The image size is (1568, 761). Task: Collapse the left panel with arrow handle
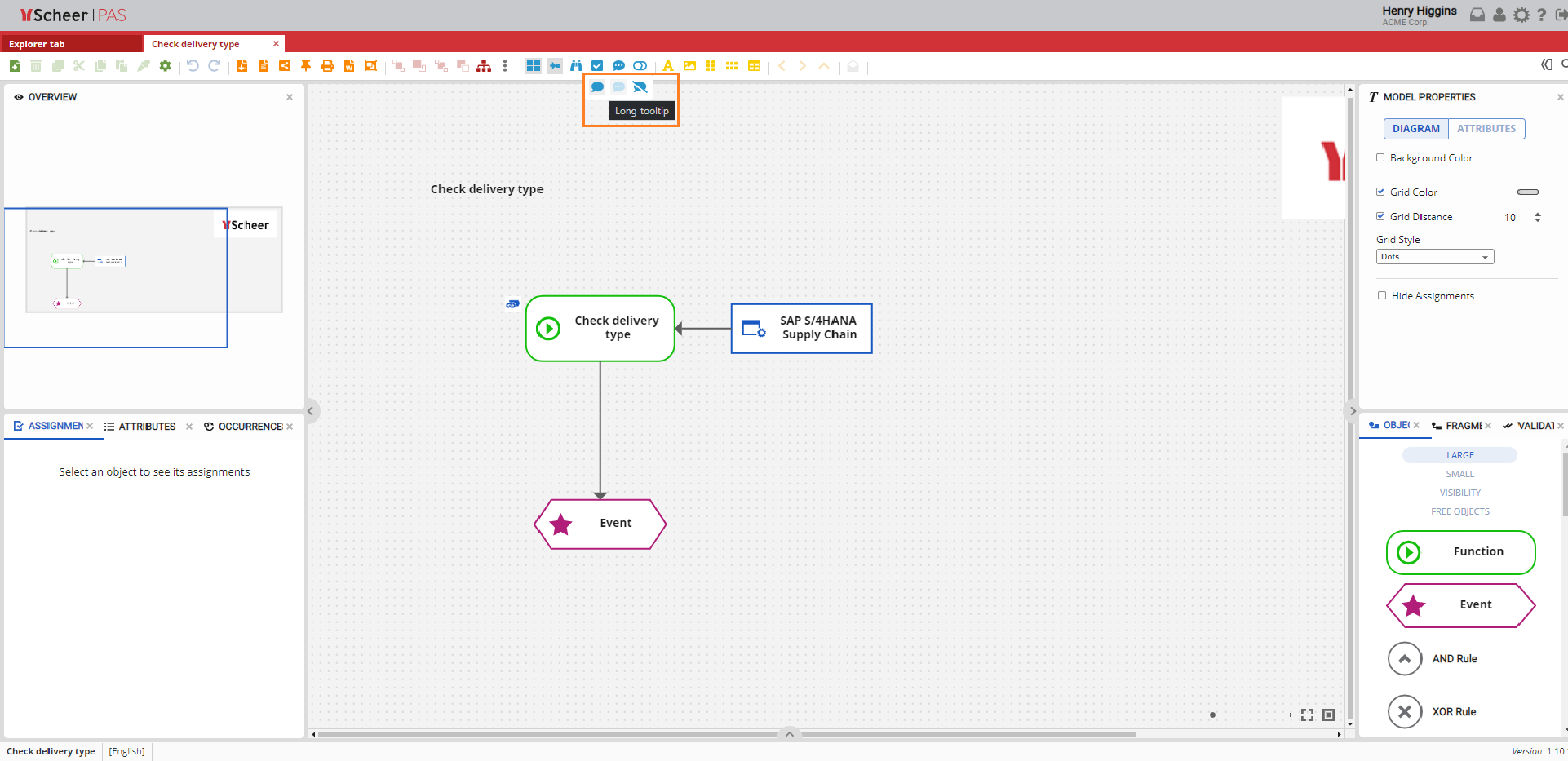coord(310,411)
